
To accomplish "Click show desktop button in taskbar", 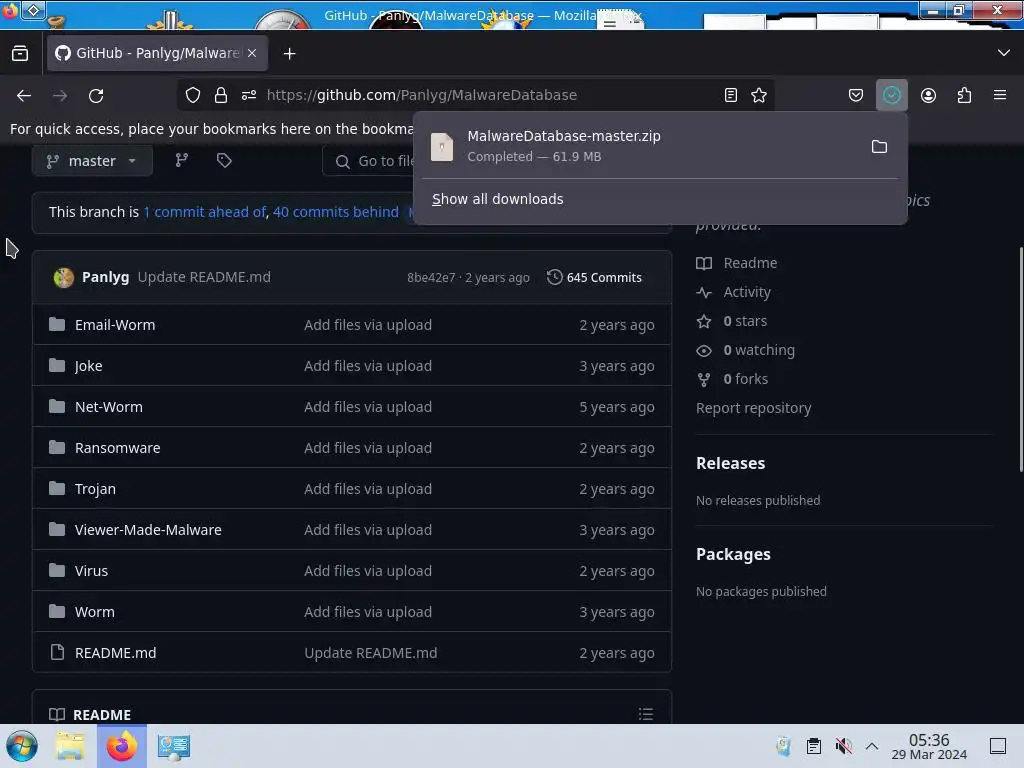I will point(998,746).
